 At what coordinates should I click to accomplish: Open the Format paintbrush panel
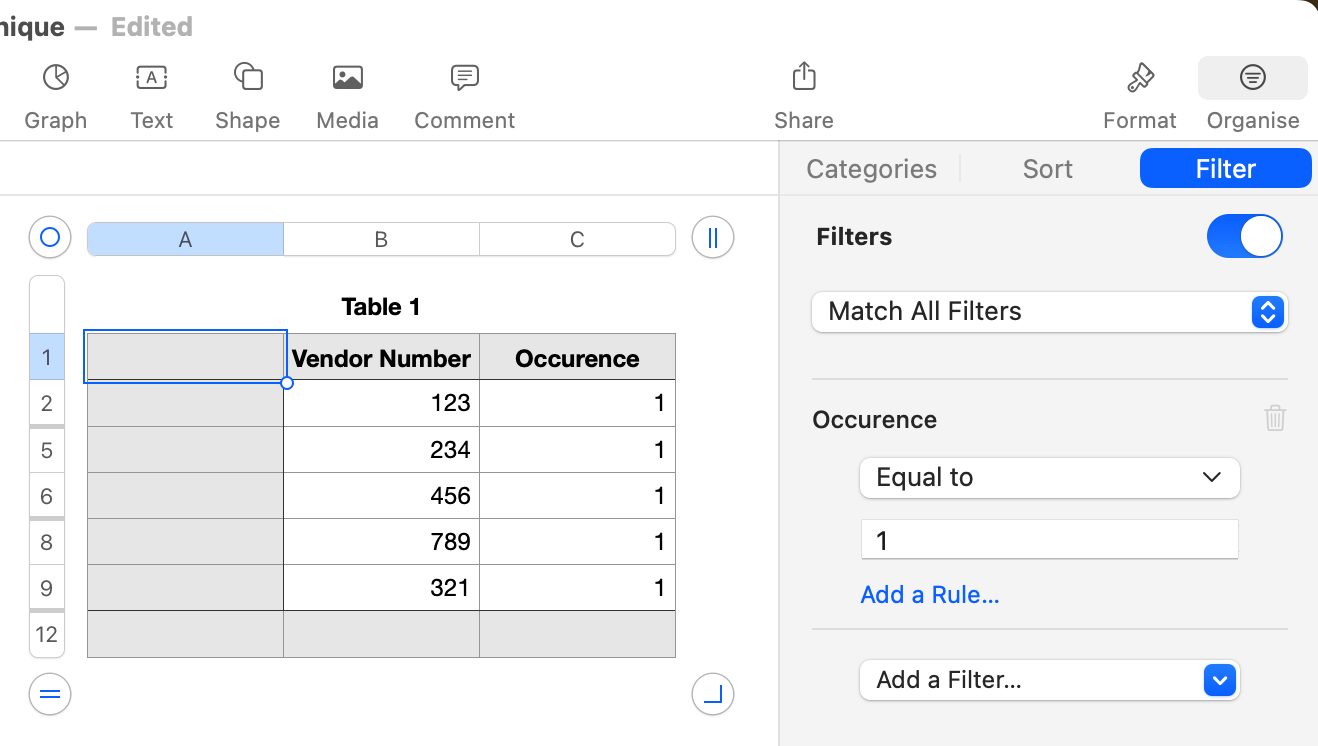pos(1139,78)
